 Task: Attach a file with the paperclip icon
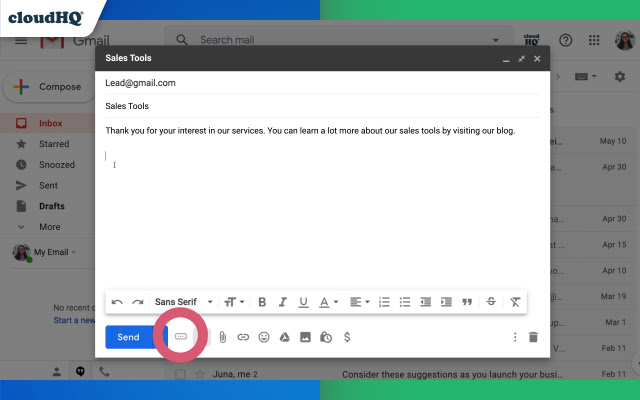click(222, 337)
